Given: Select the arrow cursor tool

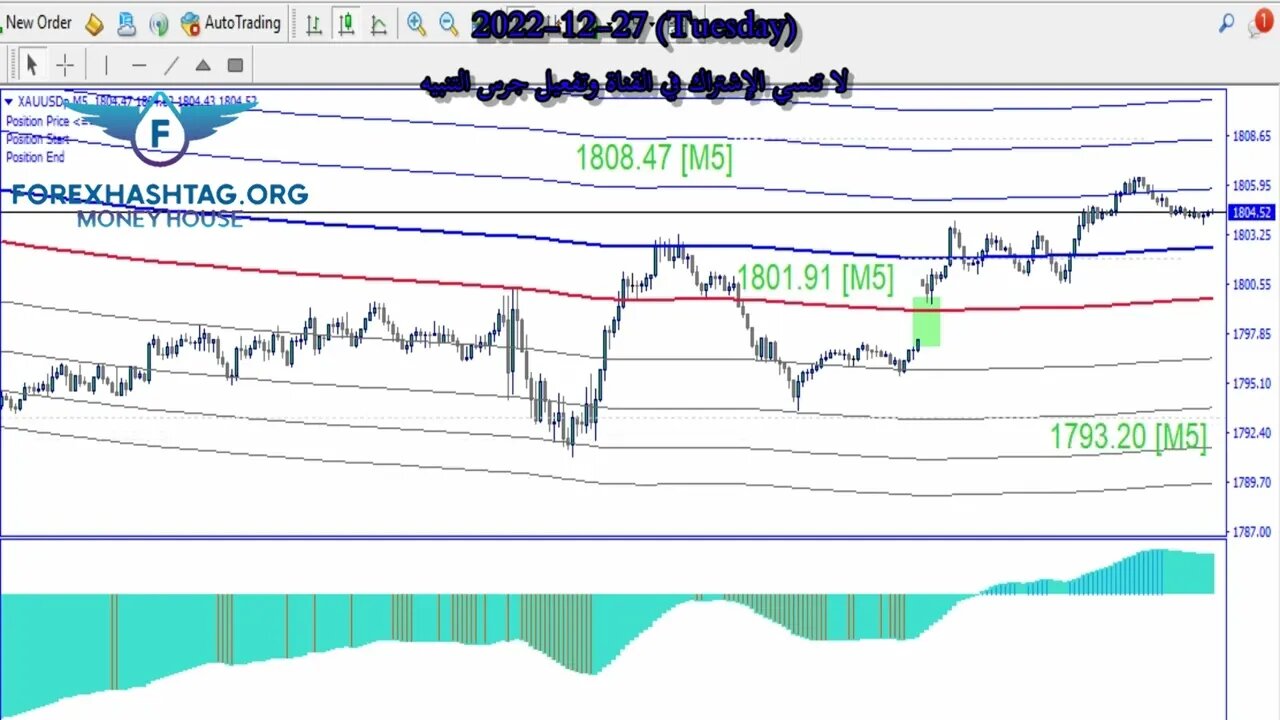Looking at the screenshot, I should pos(31,66).
